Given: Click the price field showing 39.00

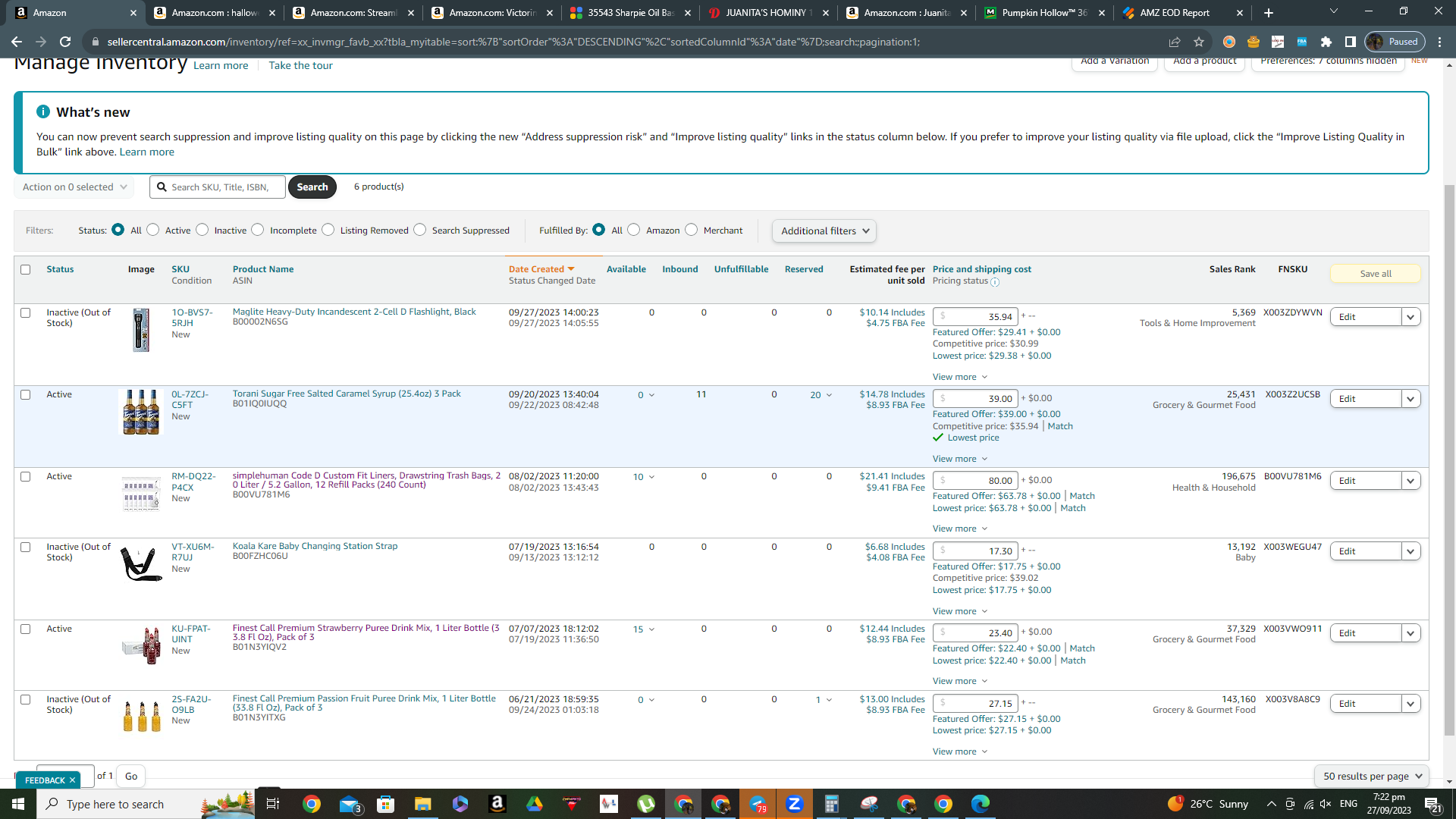Looking at the screenshot, I should 975,399.
